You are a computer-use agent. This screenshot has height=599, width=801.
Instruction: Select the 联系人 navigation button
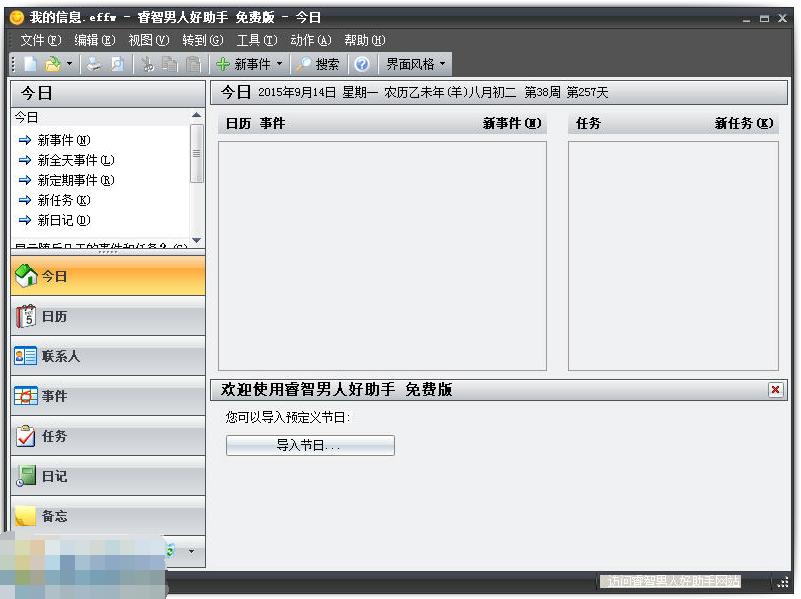108,356
